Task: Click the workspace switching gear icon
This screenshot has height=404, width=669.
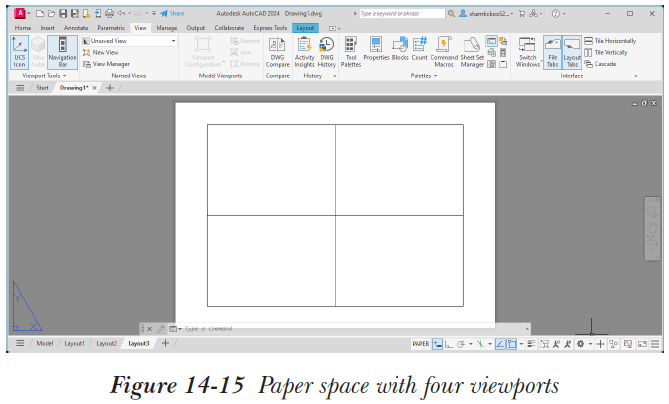Action: [581, 344]
